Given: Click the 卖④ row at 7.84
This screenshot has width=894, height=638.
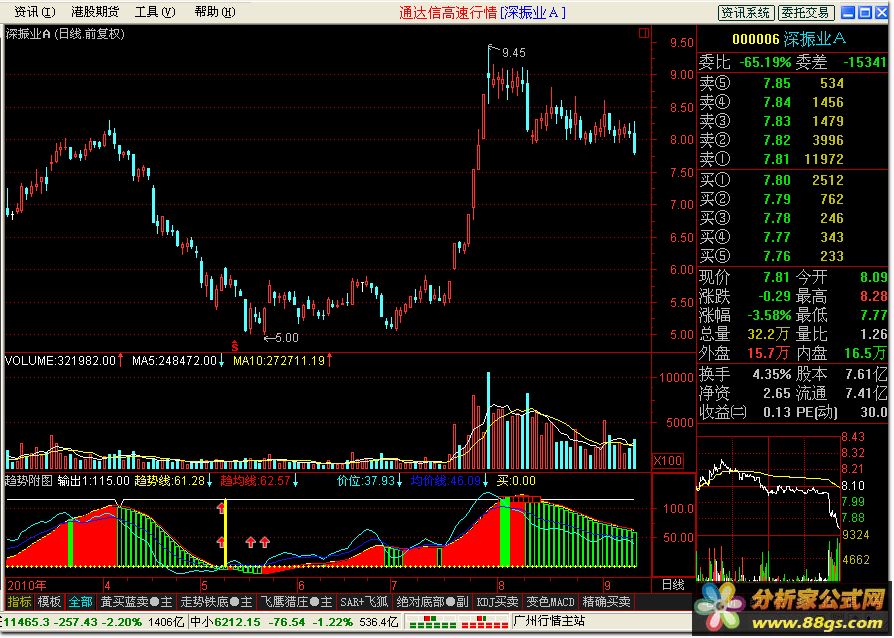Looking at the screenshot, I should click(793, 102).
